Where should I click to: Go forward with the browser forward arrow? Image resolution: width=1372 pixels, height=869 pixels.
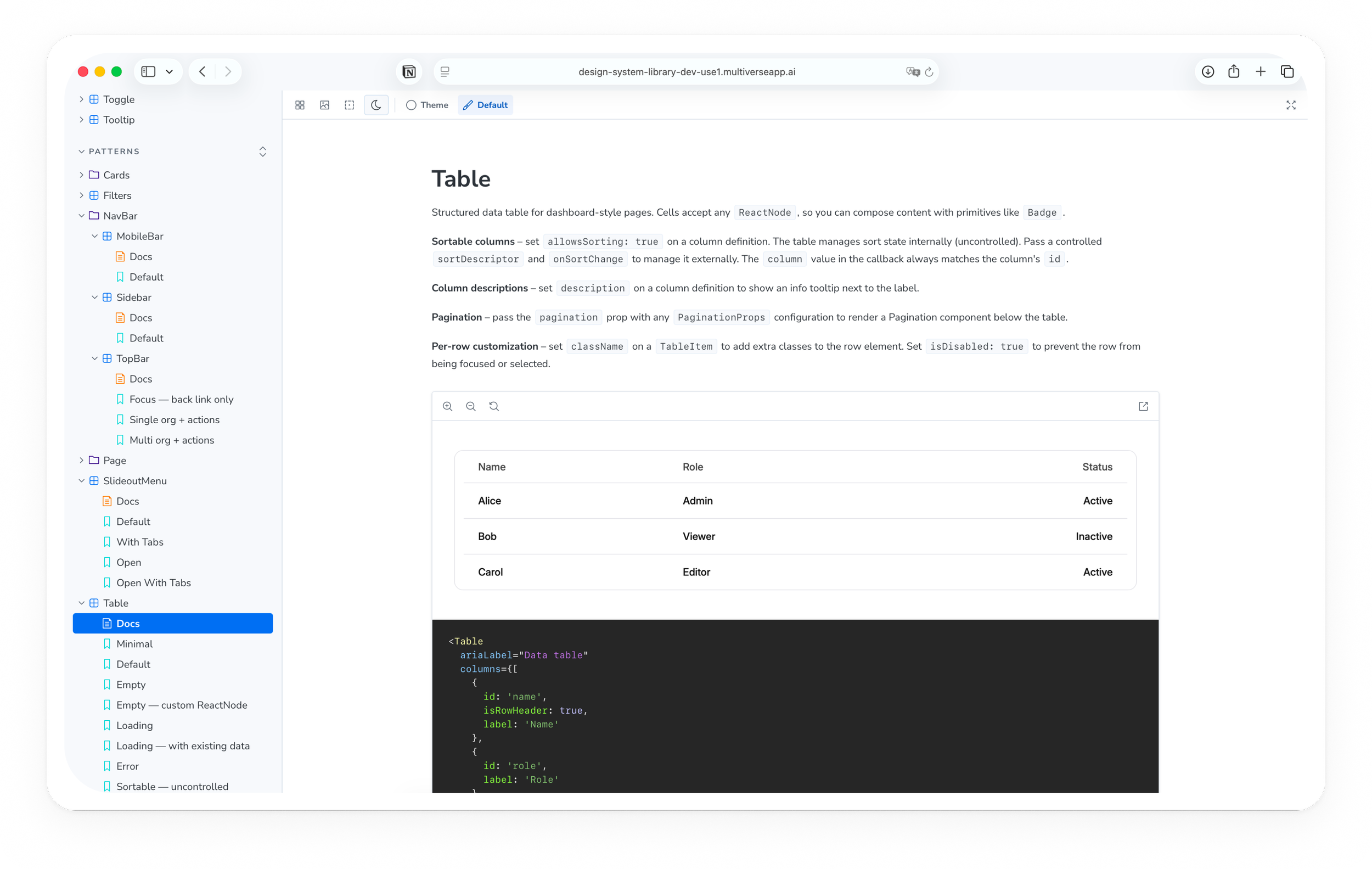228,72
